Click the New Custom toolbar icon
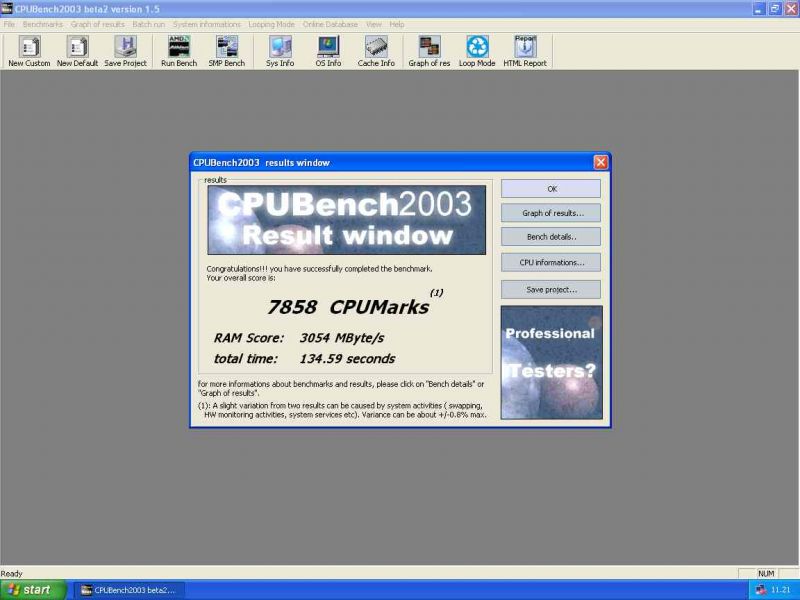The image size is (800, 600). click(29, 51)
